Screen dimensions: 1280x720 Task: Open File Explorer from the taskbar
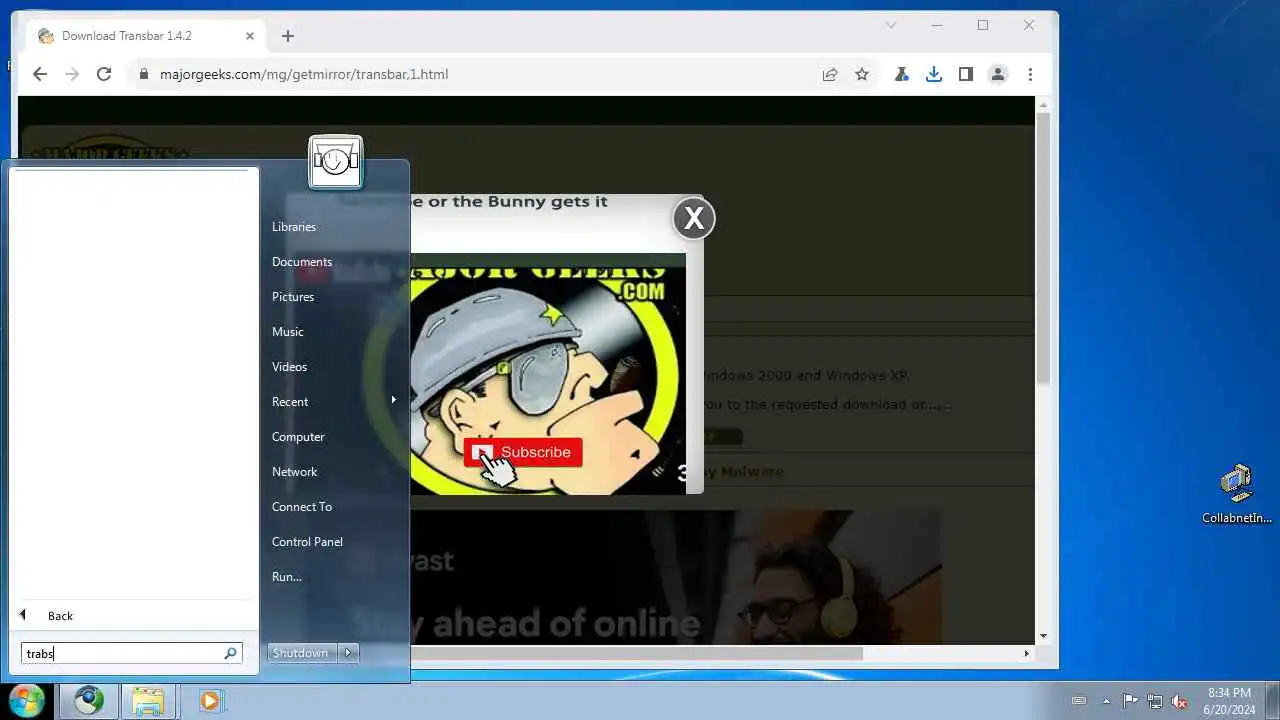pos(148,701)
